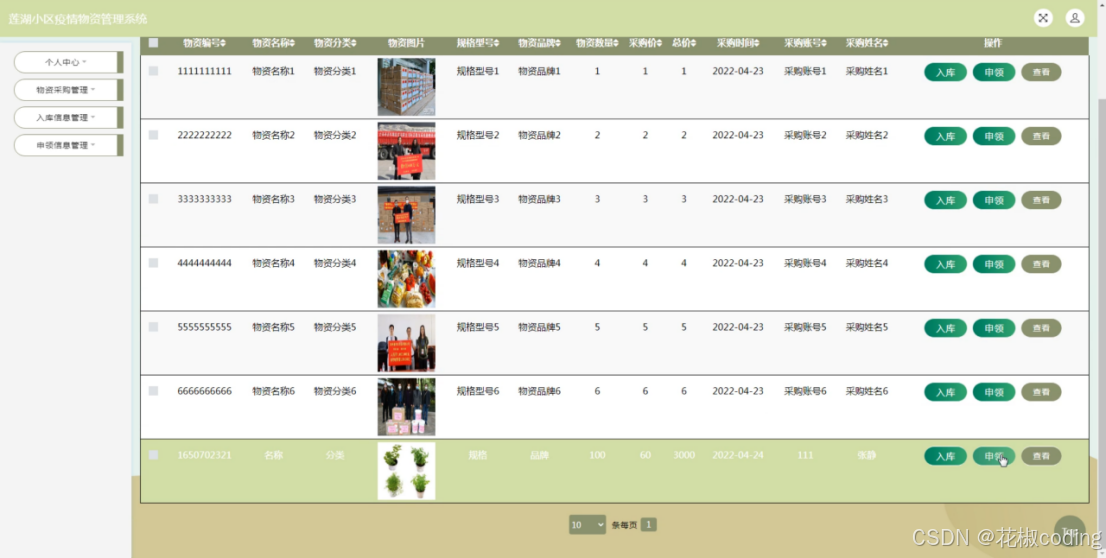
Task: Sort by 物资编号 column arrows
Action: [x=224, y=44]
